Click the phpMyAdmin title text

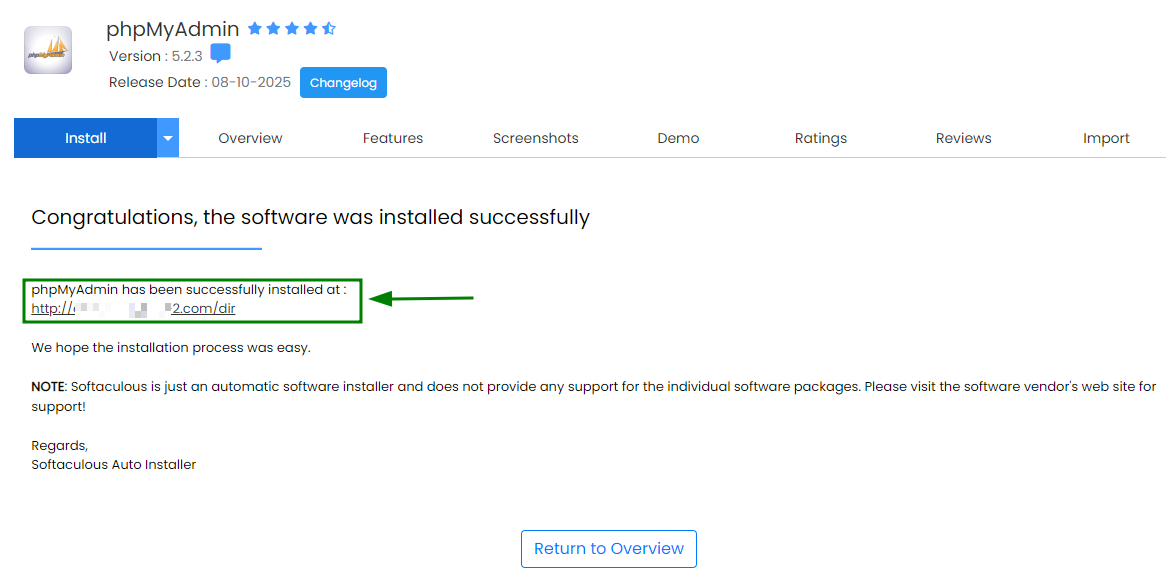pos(173,30)
